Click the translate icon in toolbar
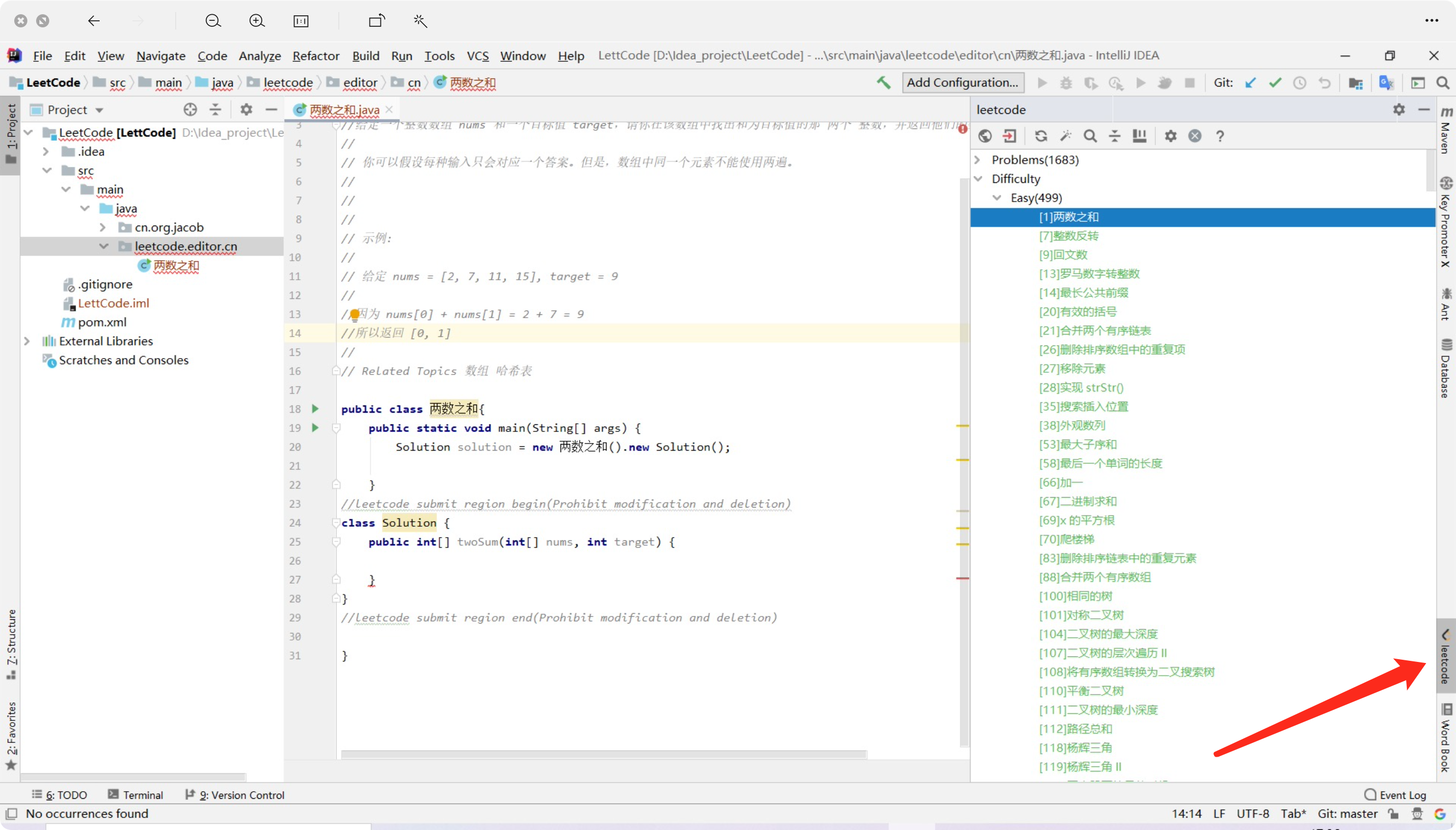1456x830 pixels. tap(1385, 83)
